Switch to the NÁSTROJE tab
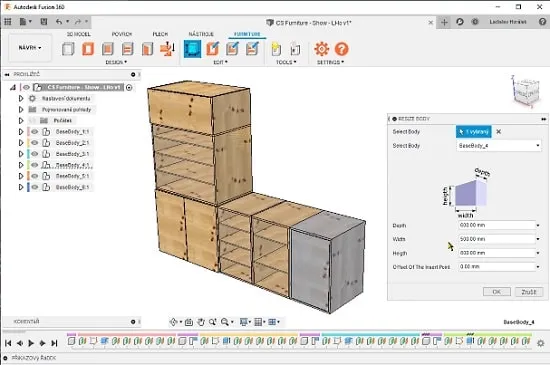This screenshot has width=550, height=365. point(201,34)
